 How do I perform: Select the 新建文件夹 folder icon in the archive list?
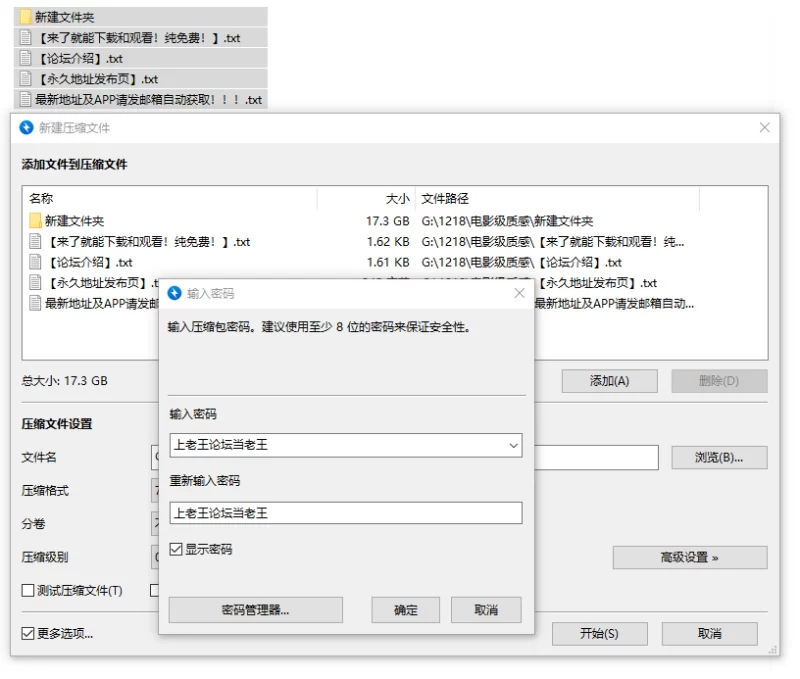(35, 220)
